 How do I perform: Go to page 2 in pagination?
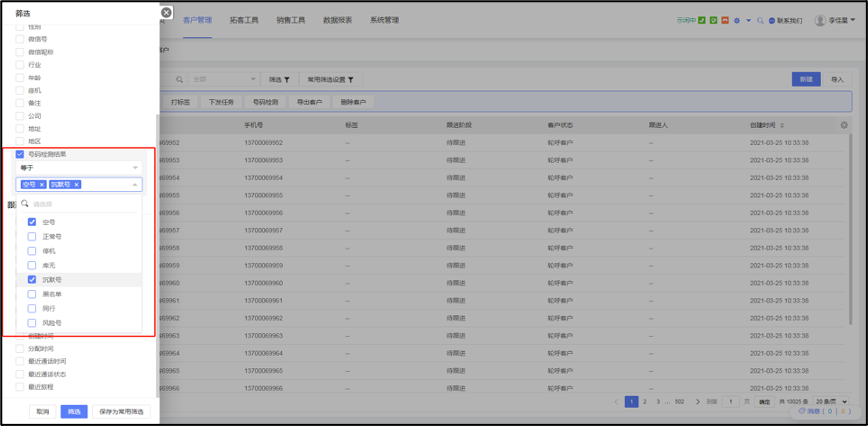tap(645, 402)
